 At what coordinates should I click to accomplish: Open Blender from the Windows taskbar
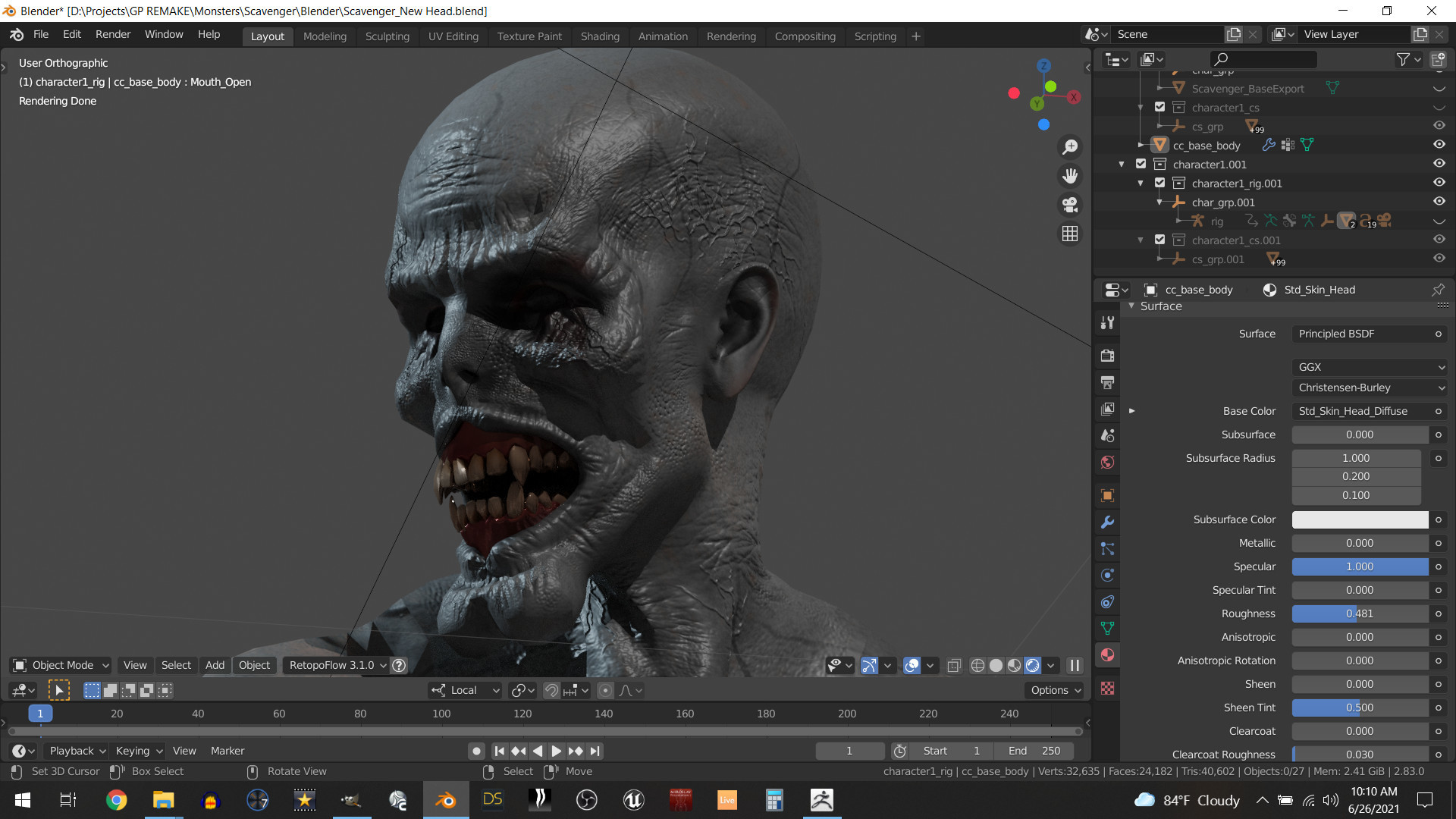tap(445, 800)
